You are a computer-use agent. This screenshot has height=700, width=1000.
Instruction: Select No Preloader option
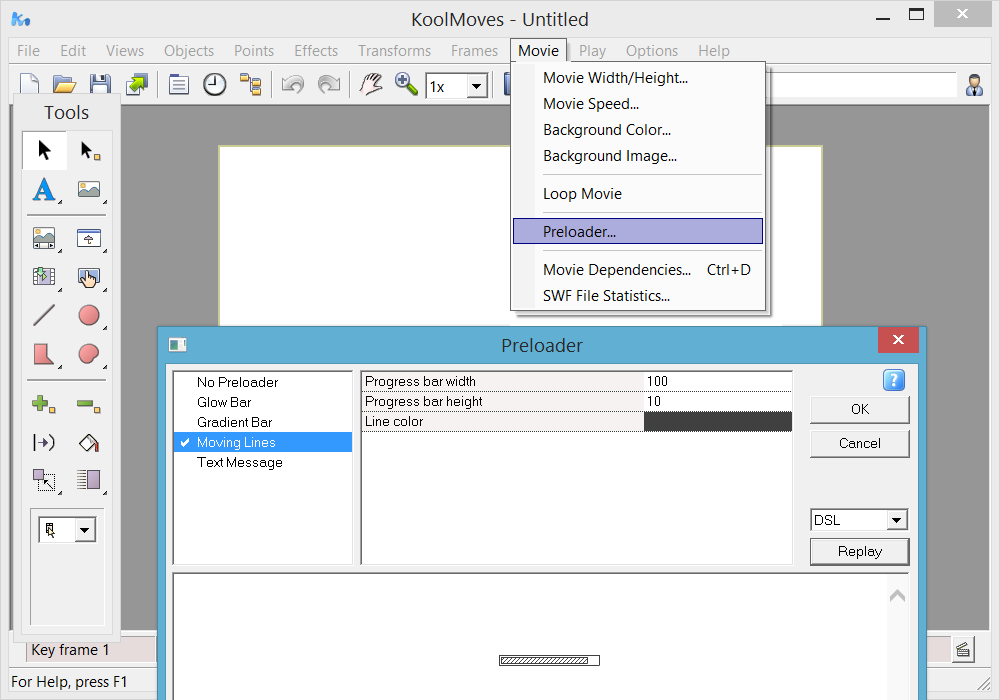click(263, 383)
